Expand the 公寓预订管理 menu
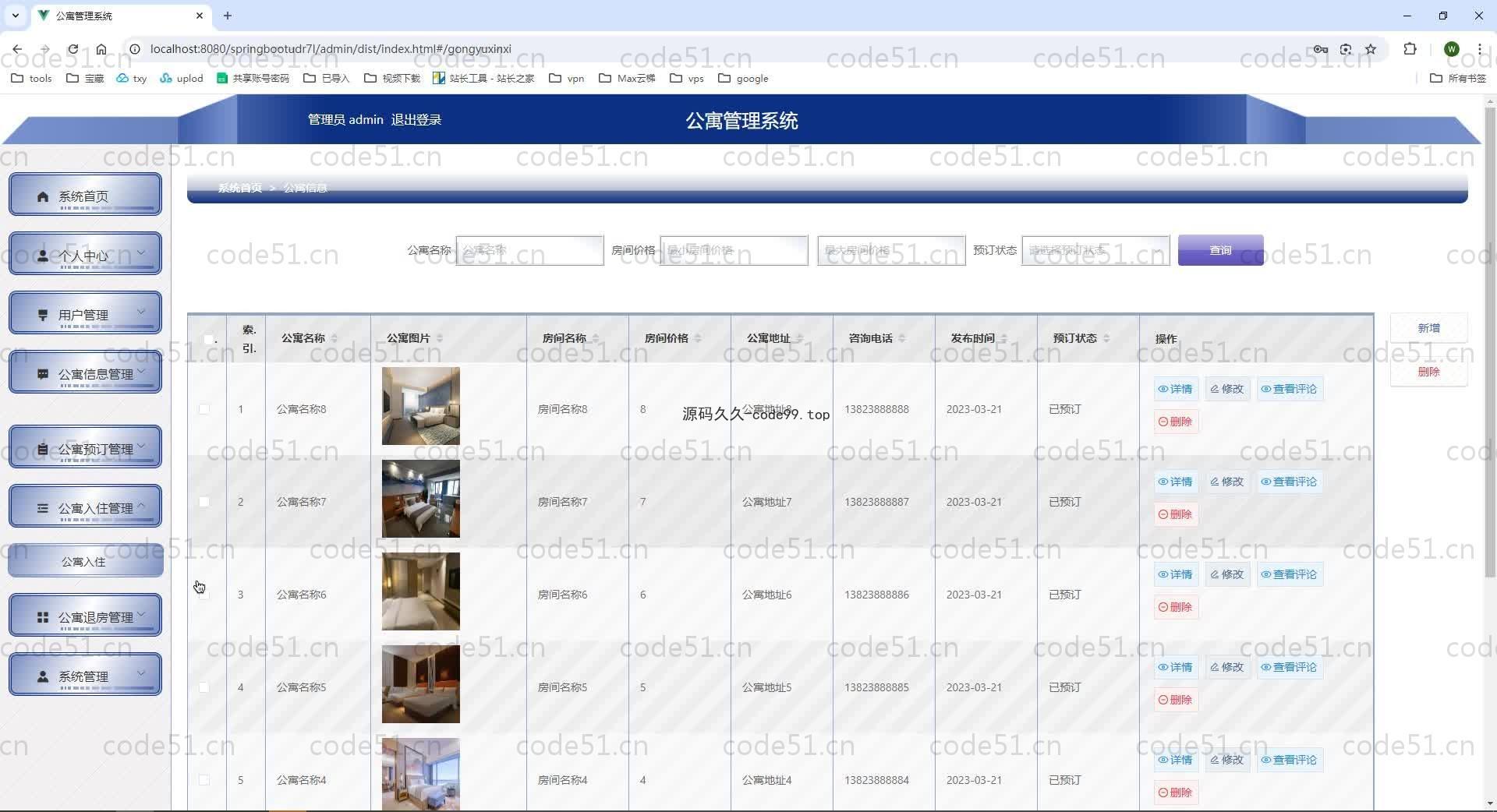The width and height of the screenshot is (1497, 812). pyautogui.click(x=85, y=447)
